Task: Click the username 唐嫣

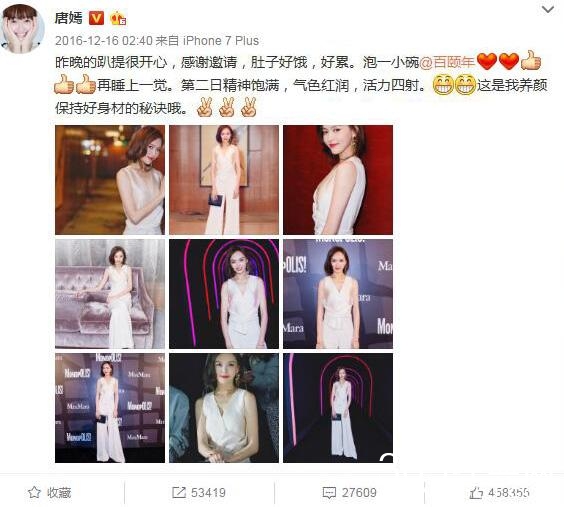Action: pos(69,18)
